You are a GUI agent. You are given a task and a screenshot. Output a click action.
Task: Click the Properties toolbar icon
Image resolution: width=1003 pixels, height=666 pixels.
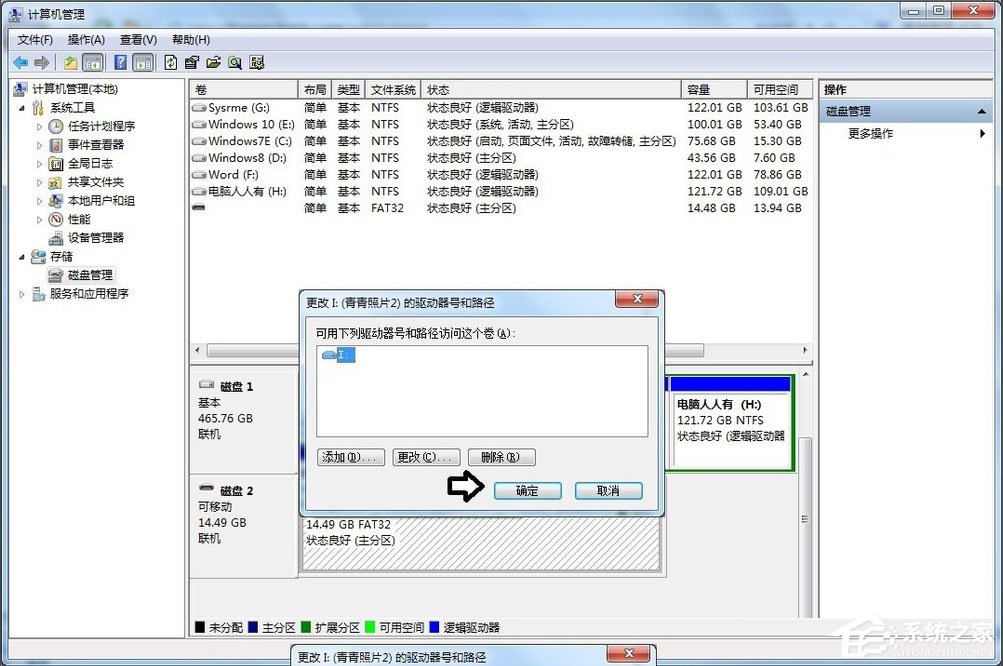(x=192, y=62)
